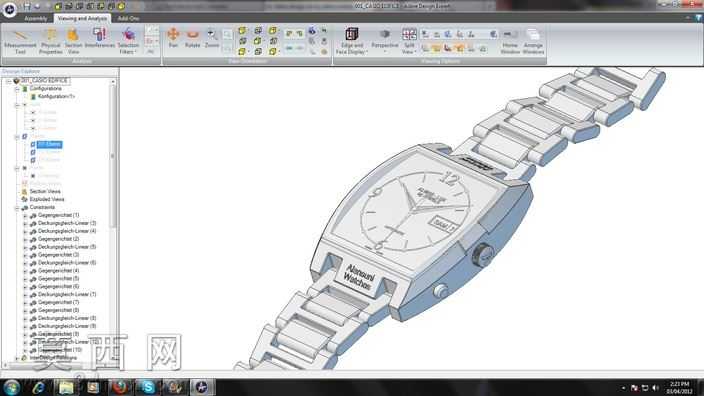Screen dimensions: 704x396
Task: Click last icon in Viewing Options top row
Action: (x=493, y=34)
